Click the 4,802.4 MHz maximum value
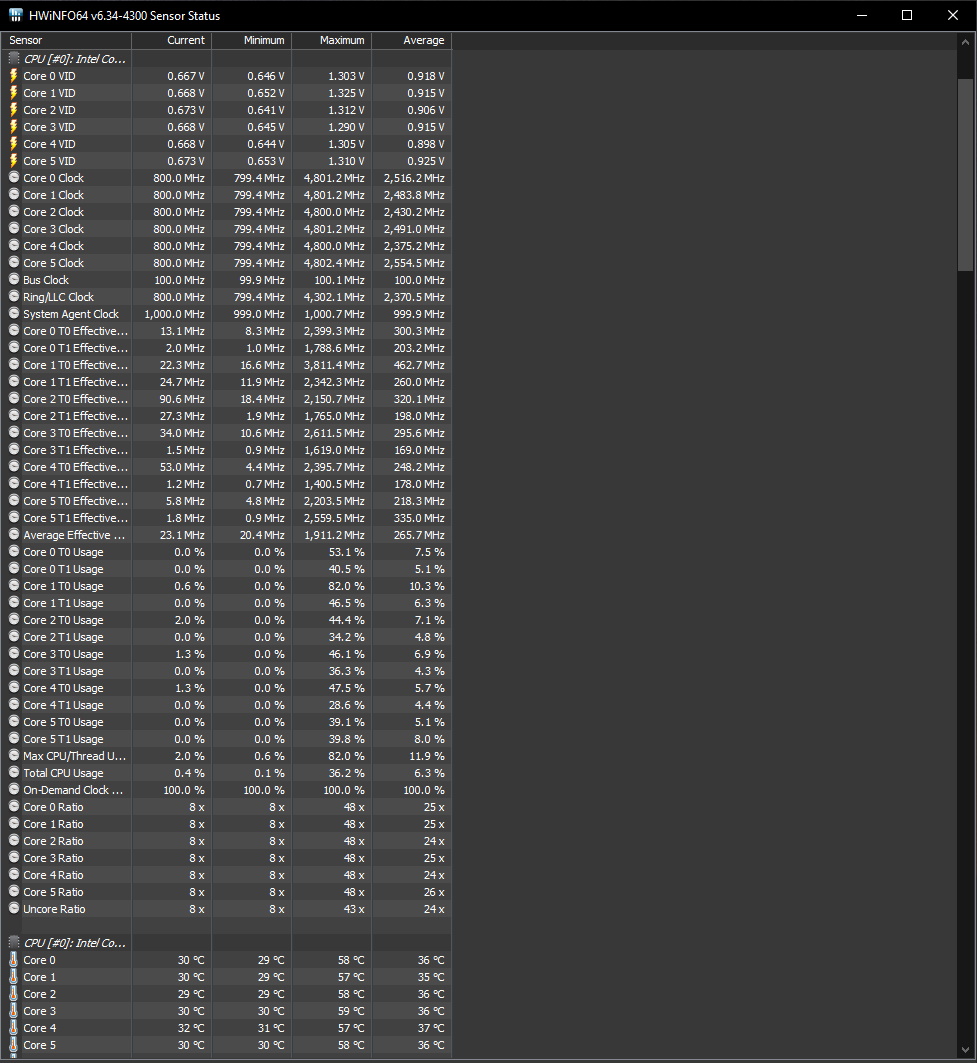 [x=334, y=263]
